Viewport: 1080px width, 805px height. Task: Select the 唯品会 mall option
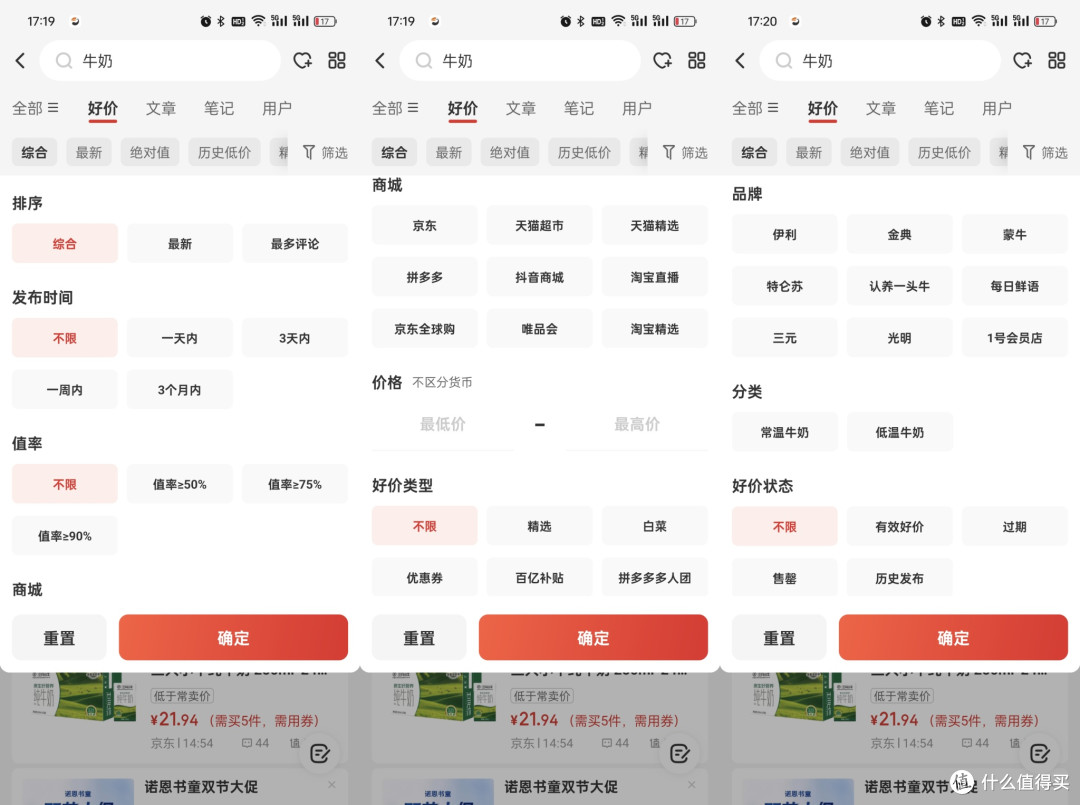point(539,328)
